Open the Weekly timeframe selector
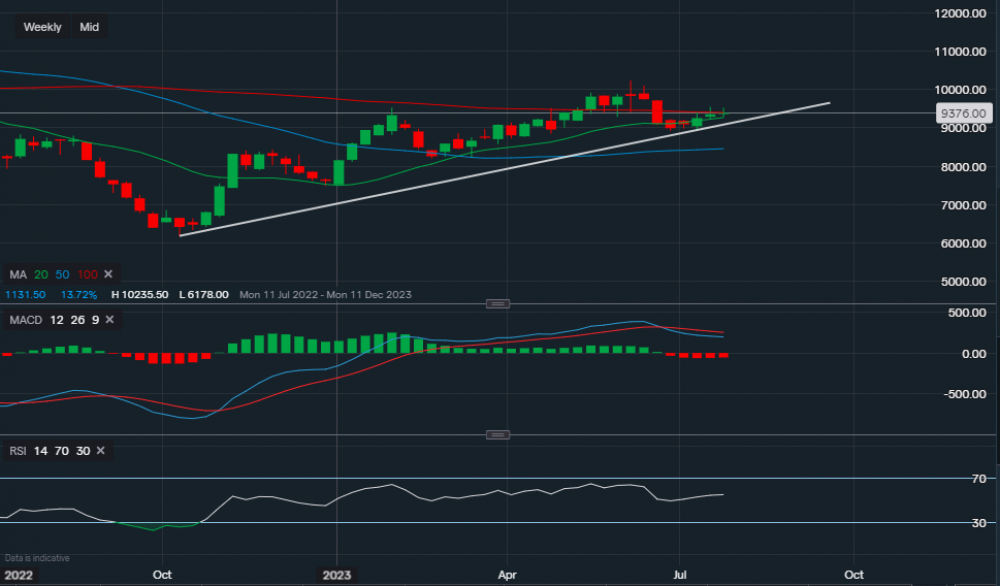 [x=41, y=27]
